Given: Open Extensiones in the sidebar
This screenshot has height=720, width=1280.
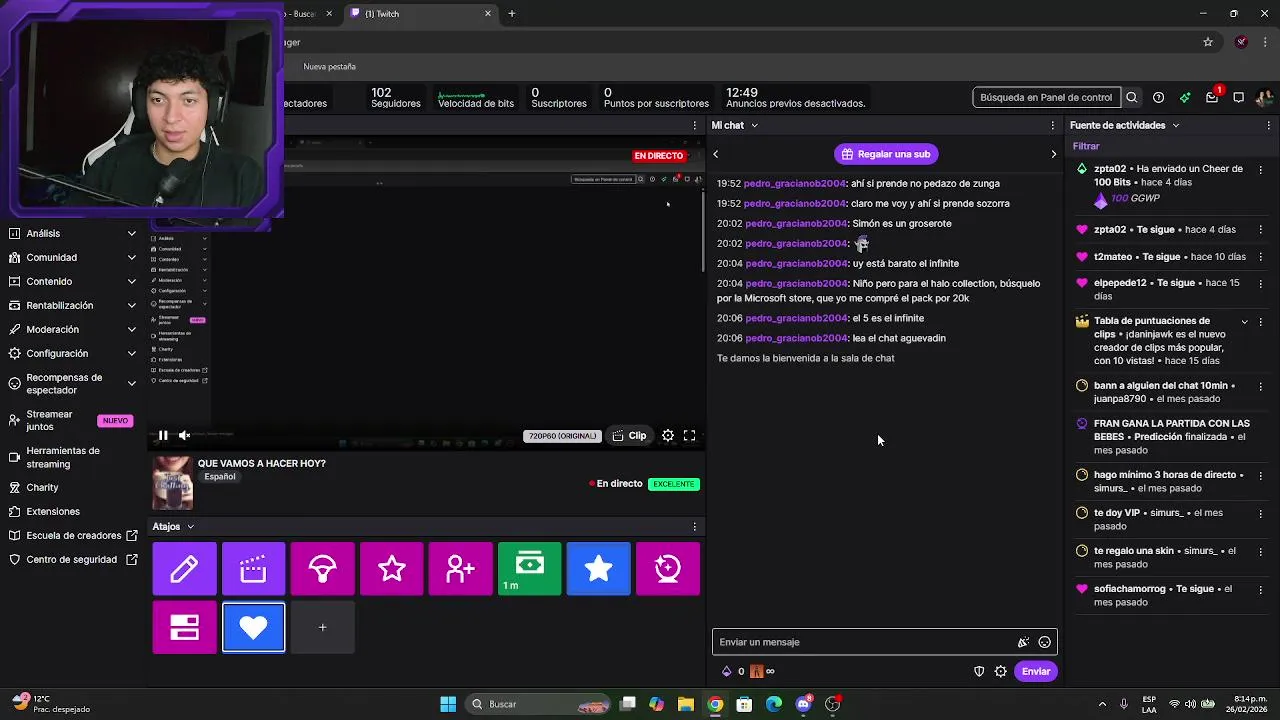Looking at the screenshot, I should click(72, 511).
